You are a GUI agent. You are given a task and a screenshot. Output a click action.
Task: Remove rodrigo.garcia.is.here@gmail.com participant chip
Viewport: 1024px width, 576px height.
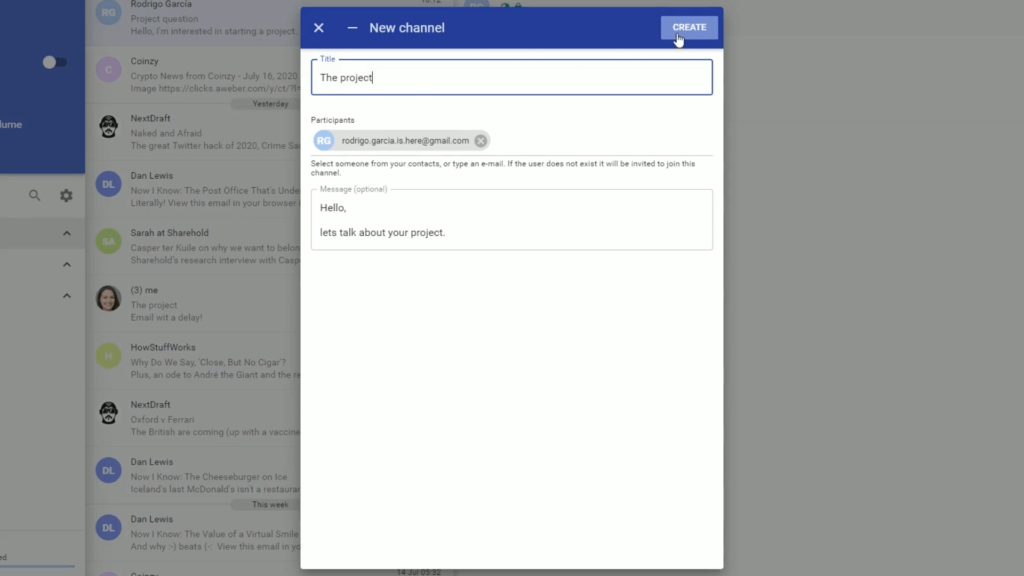(x=481, y=141)
